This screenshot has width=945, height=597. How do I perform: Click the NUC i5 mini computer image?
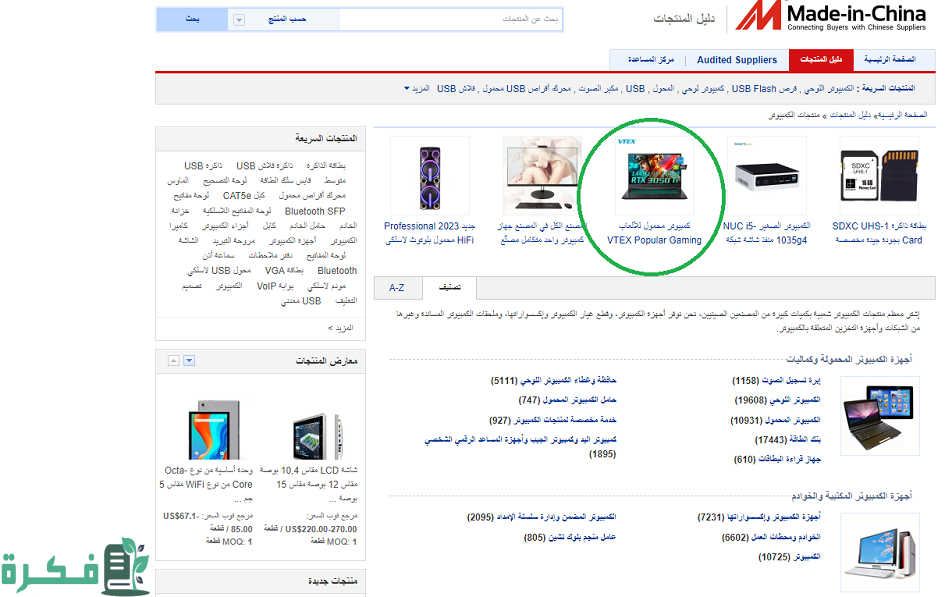click(x=770, y=176)
